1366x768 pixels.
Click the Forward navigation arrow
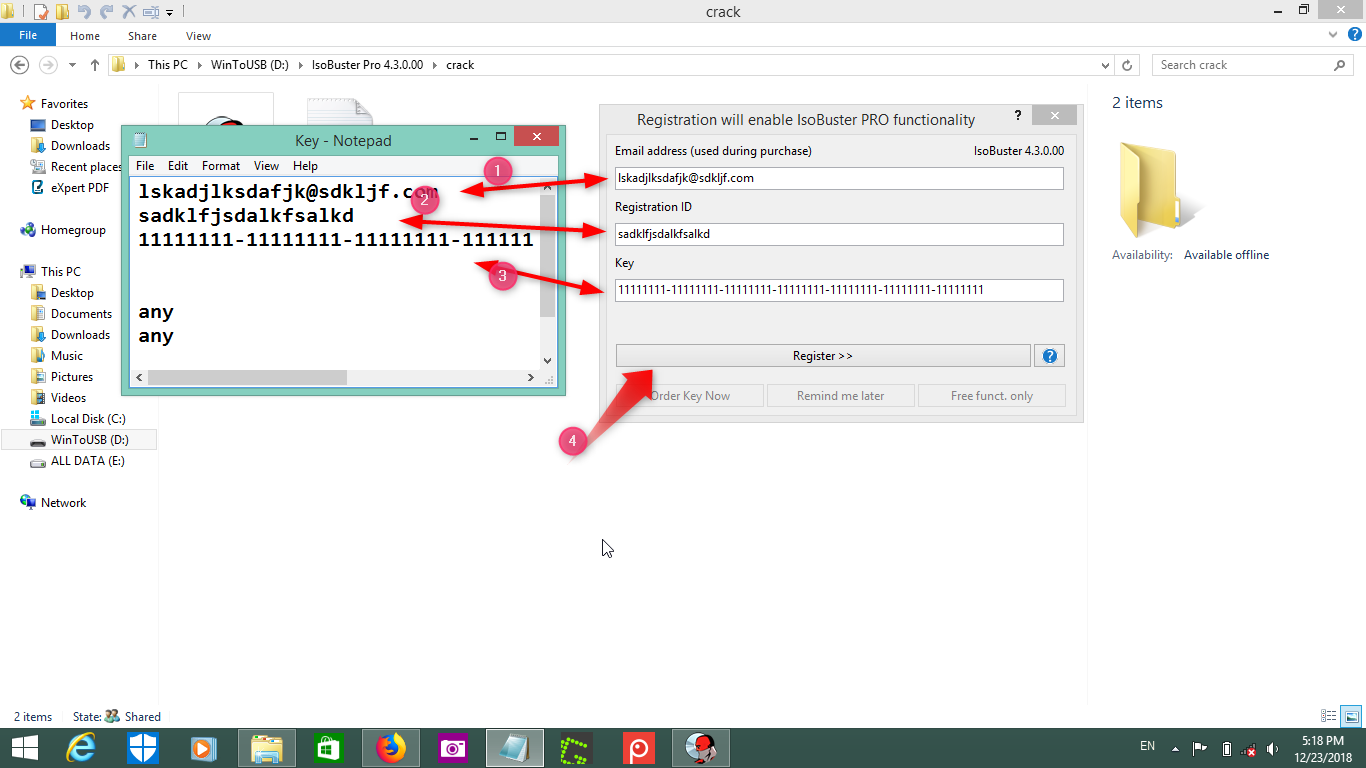pyautogui.click(x=47, y=65)
